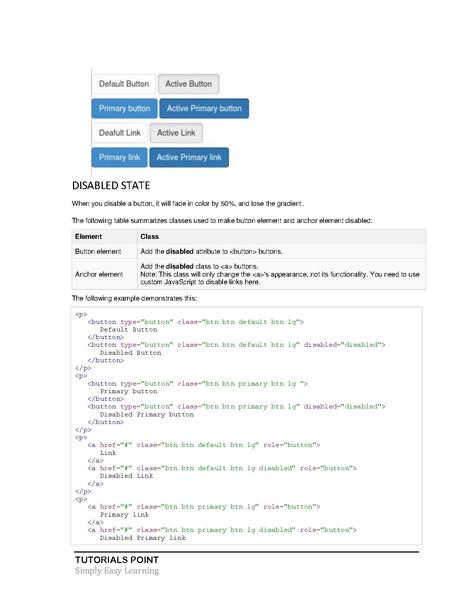Click 'The following example demonstrates this:' text
The height and width of the screenshot is (599, 463).
click(134, 298)
